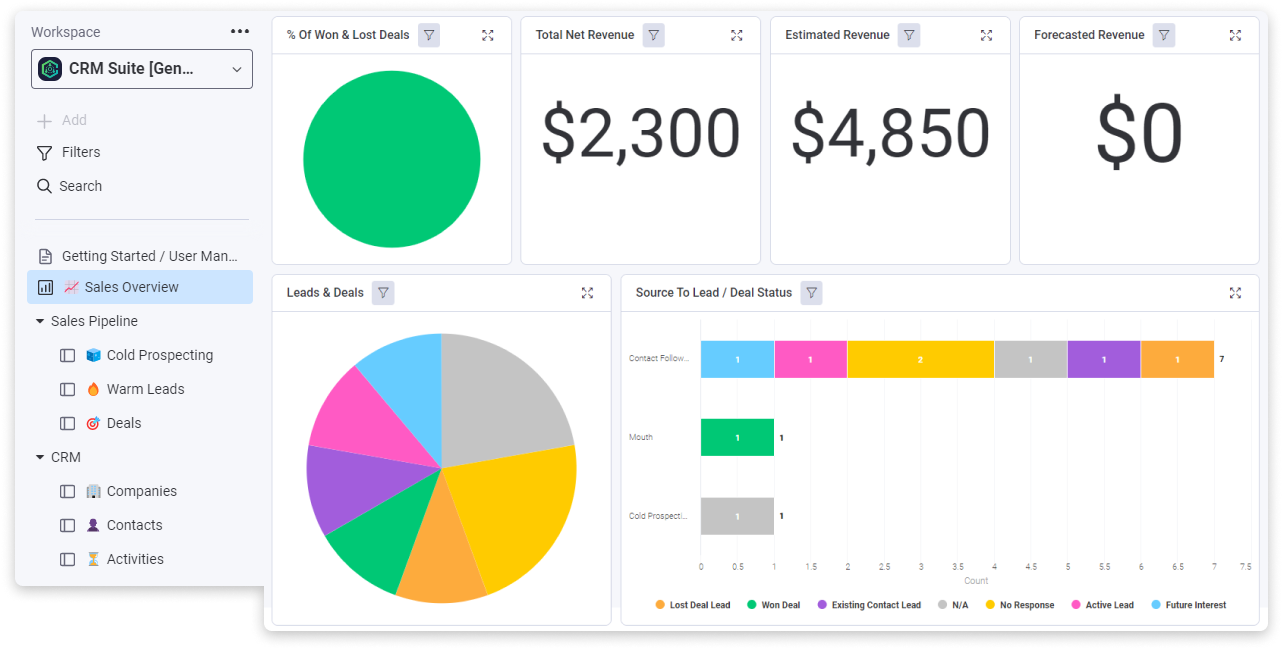Click the Filters button in sidebar

pyautogui.click(x=69, y=152)
